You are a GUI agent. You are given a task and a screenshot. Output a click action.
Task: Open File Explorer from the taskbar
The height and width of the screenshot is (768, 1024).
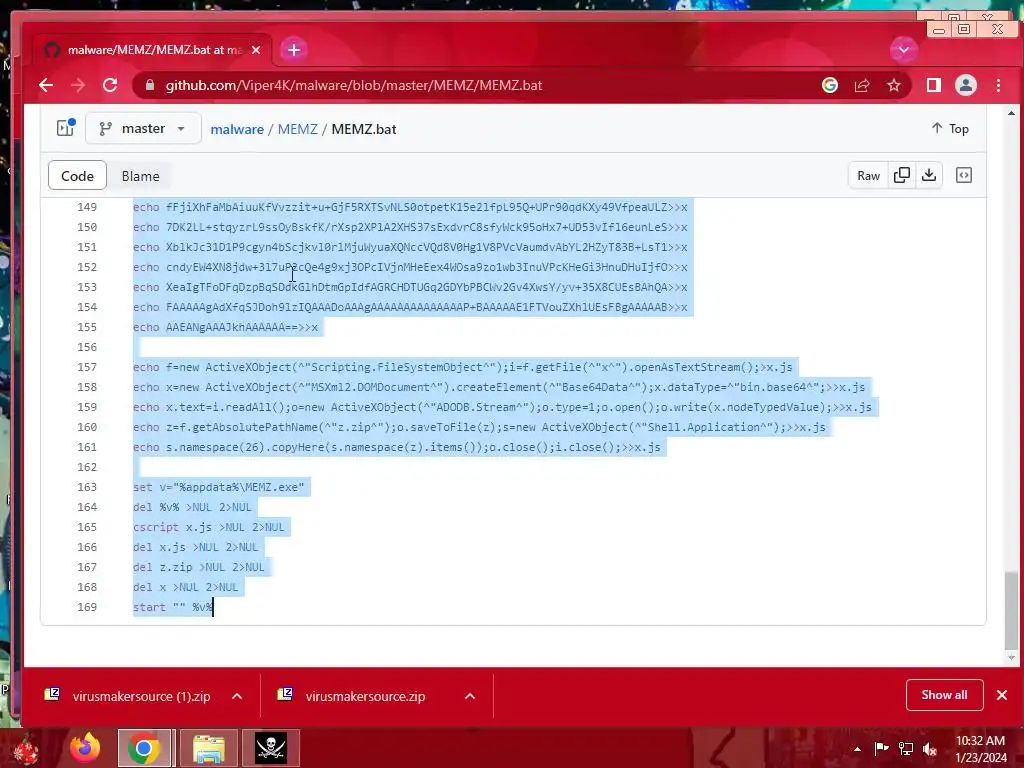[x=208, y=748]
